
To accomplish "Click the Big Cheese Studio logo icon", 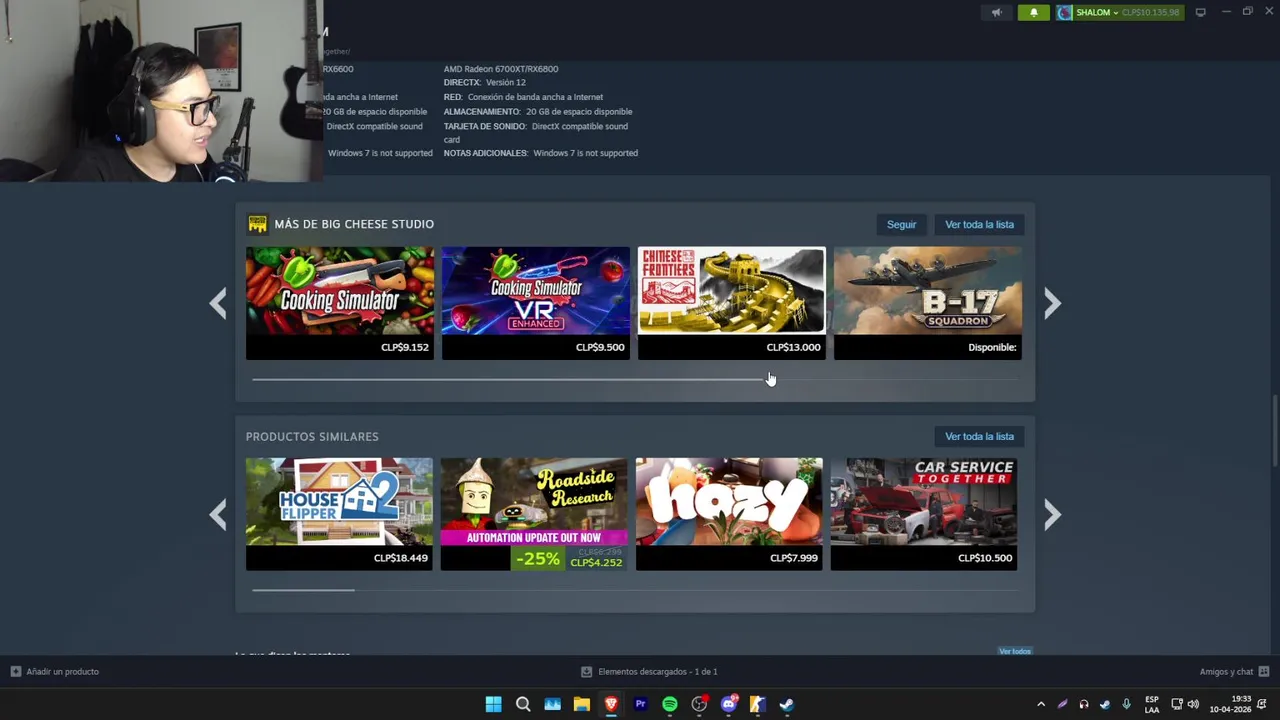I will (257, 224).
